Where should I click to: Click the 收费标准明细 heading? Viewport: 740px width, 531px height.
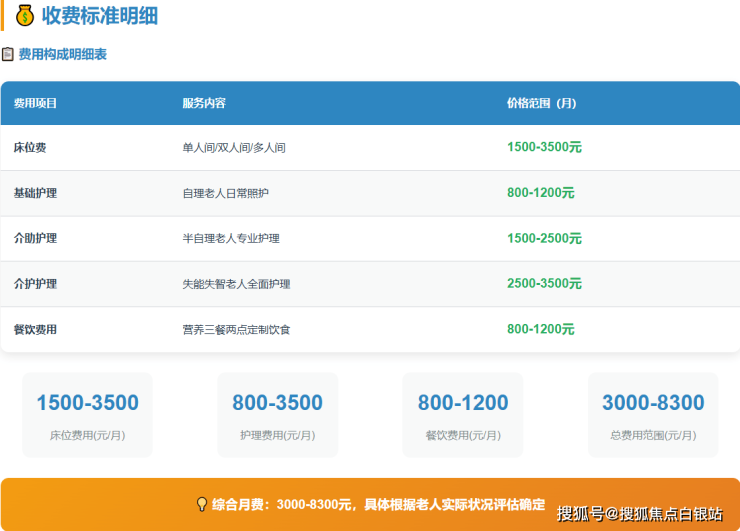[99, 15]
